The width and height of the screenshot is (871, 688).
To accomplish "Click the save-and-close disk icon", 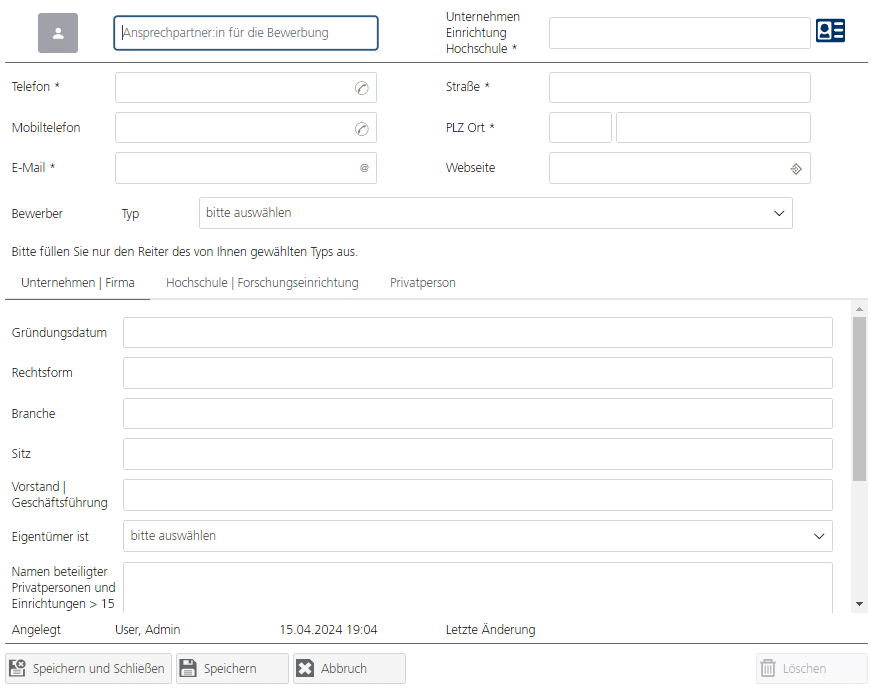I will (x=17, y=668).
